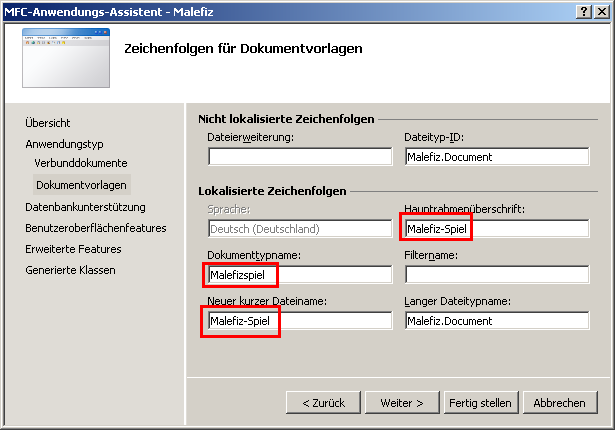Click the Dateityp-ID label
The image size is (615, 430).
(x=434, y=137)
